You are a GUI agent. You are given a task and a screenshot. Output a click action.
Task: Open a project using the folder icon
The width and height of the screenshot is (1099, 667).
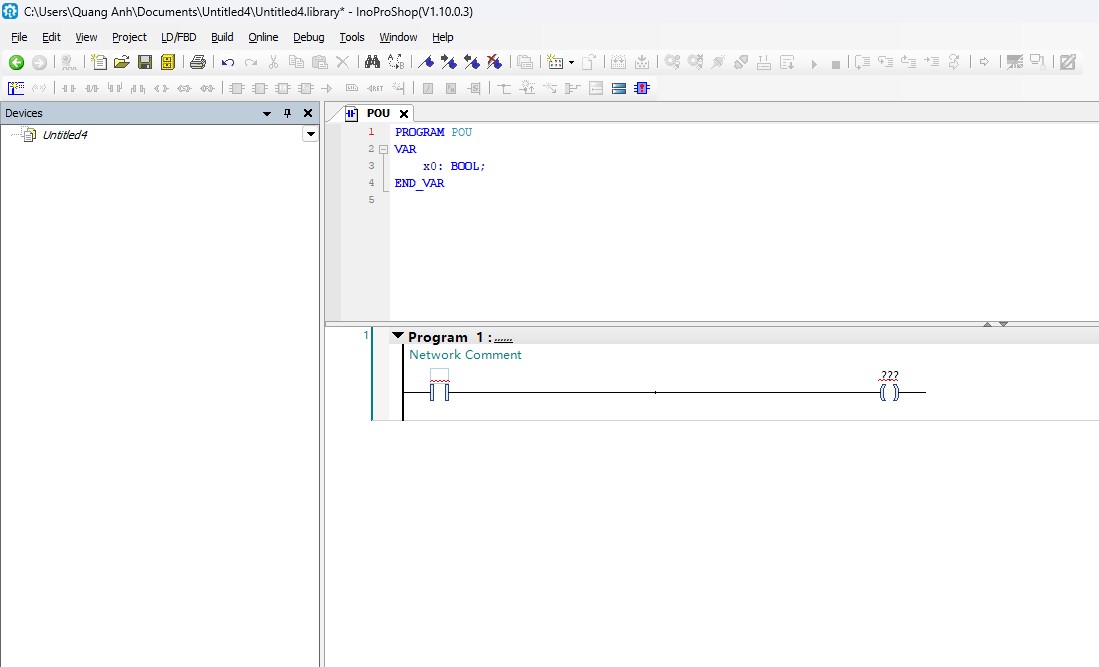(121, 62)
